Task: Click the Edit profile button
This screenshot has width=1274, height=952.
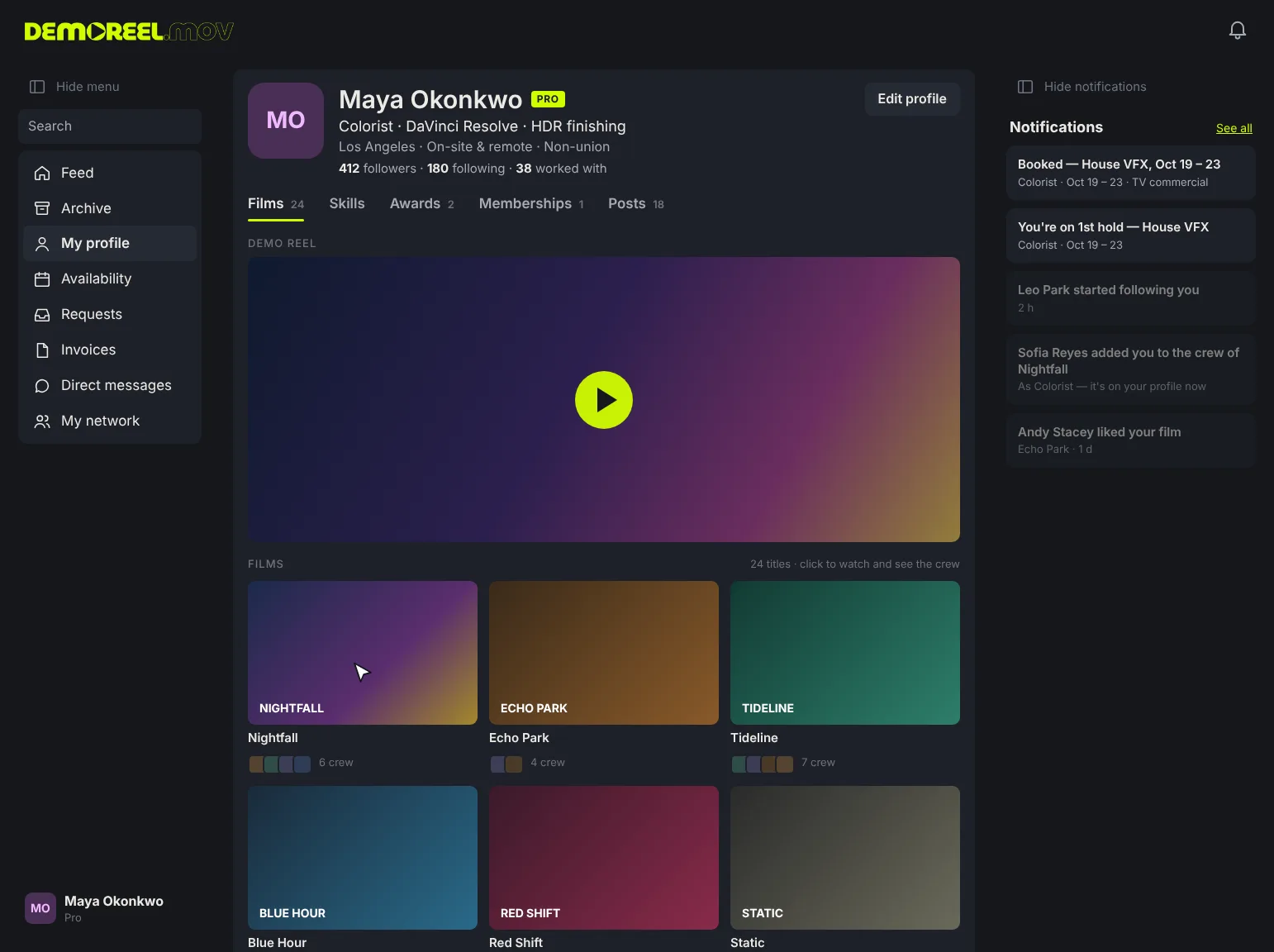Action: 912,99
